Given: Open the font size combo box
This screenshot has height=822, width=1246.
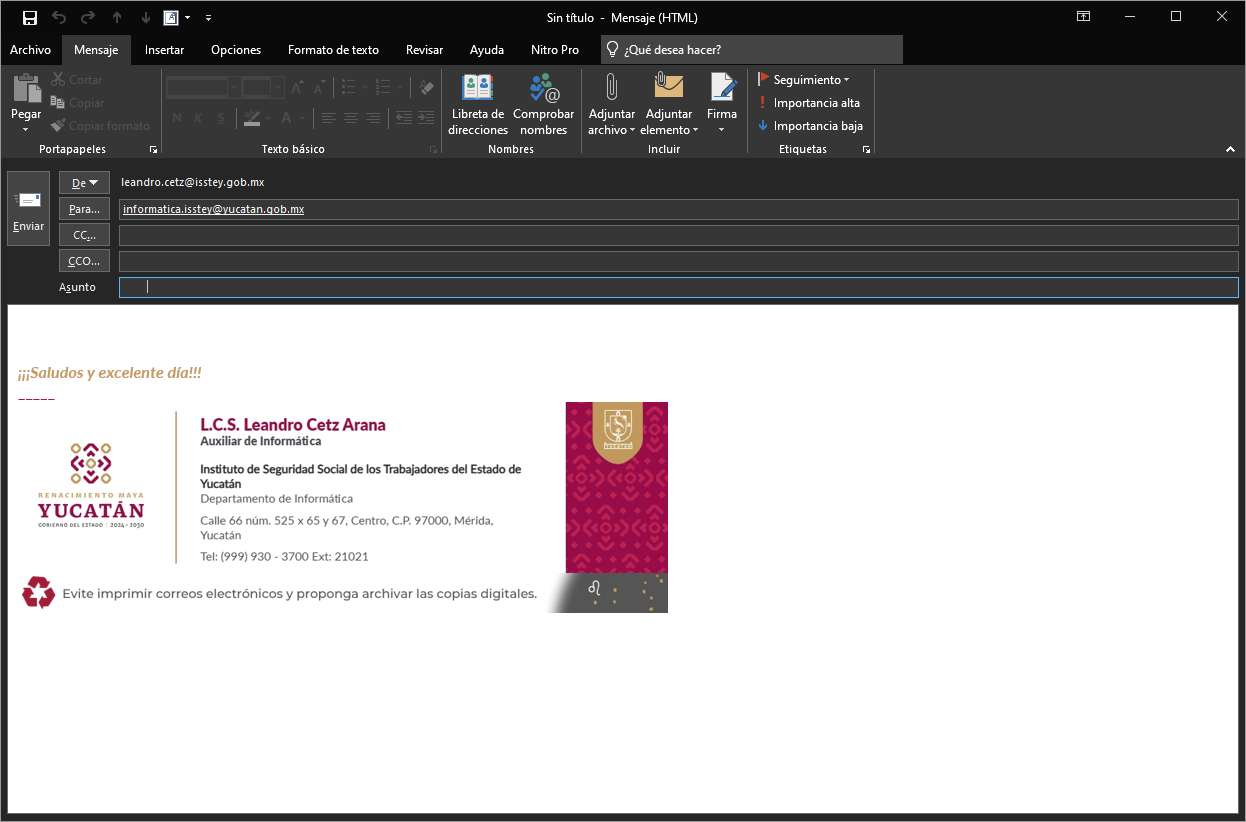Looking at the screenshot, I should pyautogui.click(x=263, y=88).
